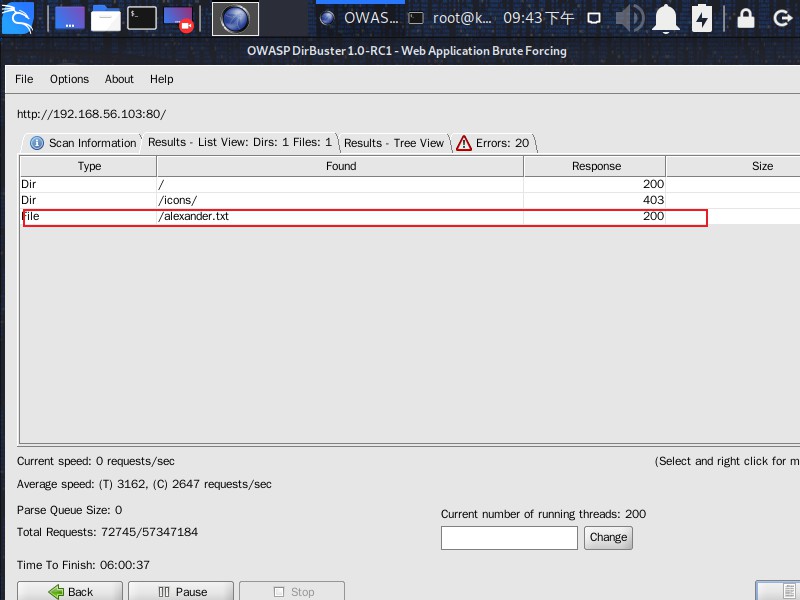
Task: Click the Change threads button
Action: [x=608, y=538]
